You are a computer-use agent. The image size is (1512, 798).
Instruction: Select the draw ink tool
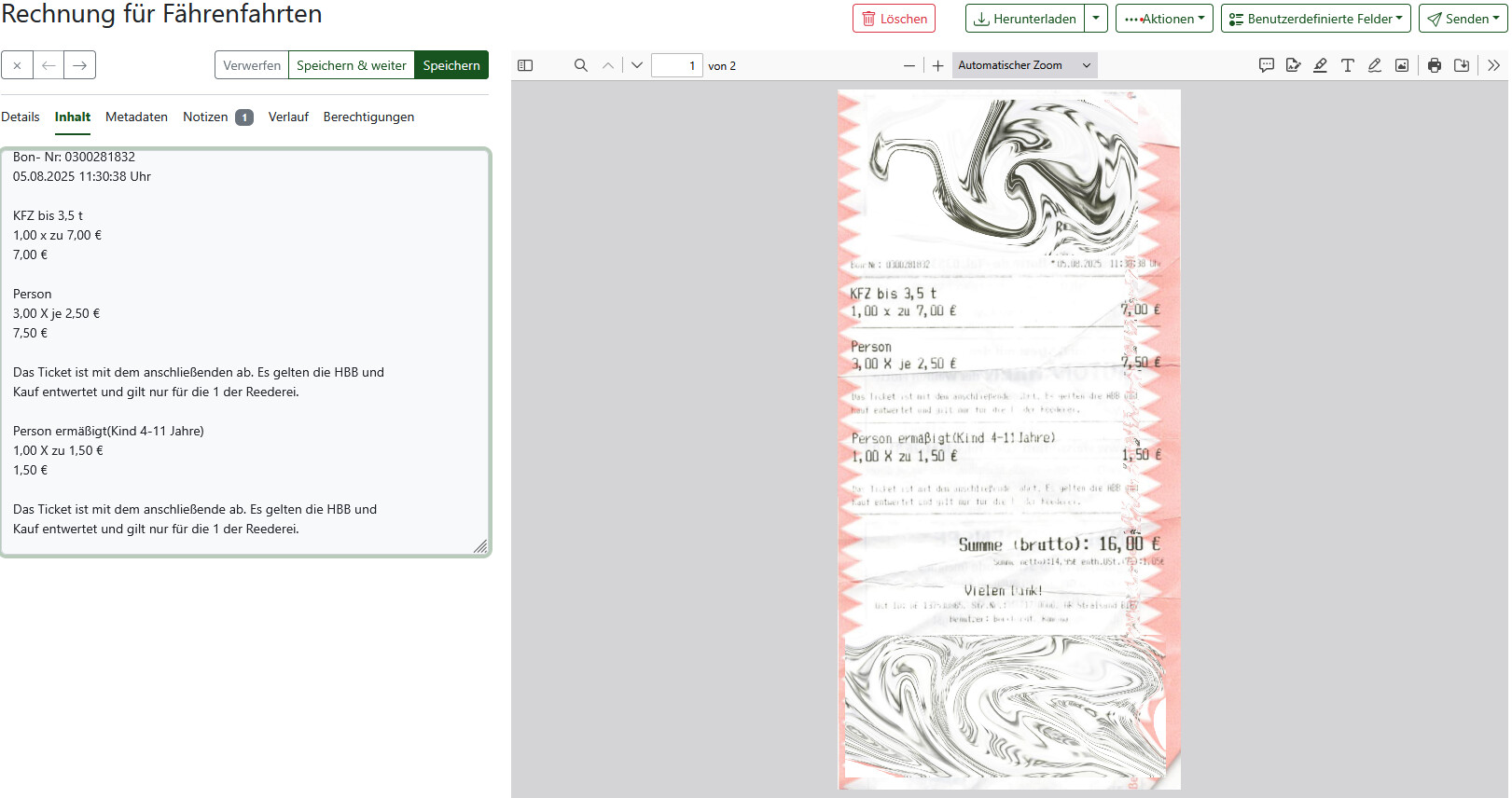[1374, 65]
